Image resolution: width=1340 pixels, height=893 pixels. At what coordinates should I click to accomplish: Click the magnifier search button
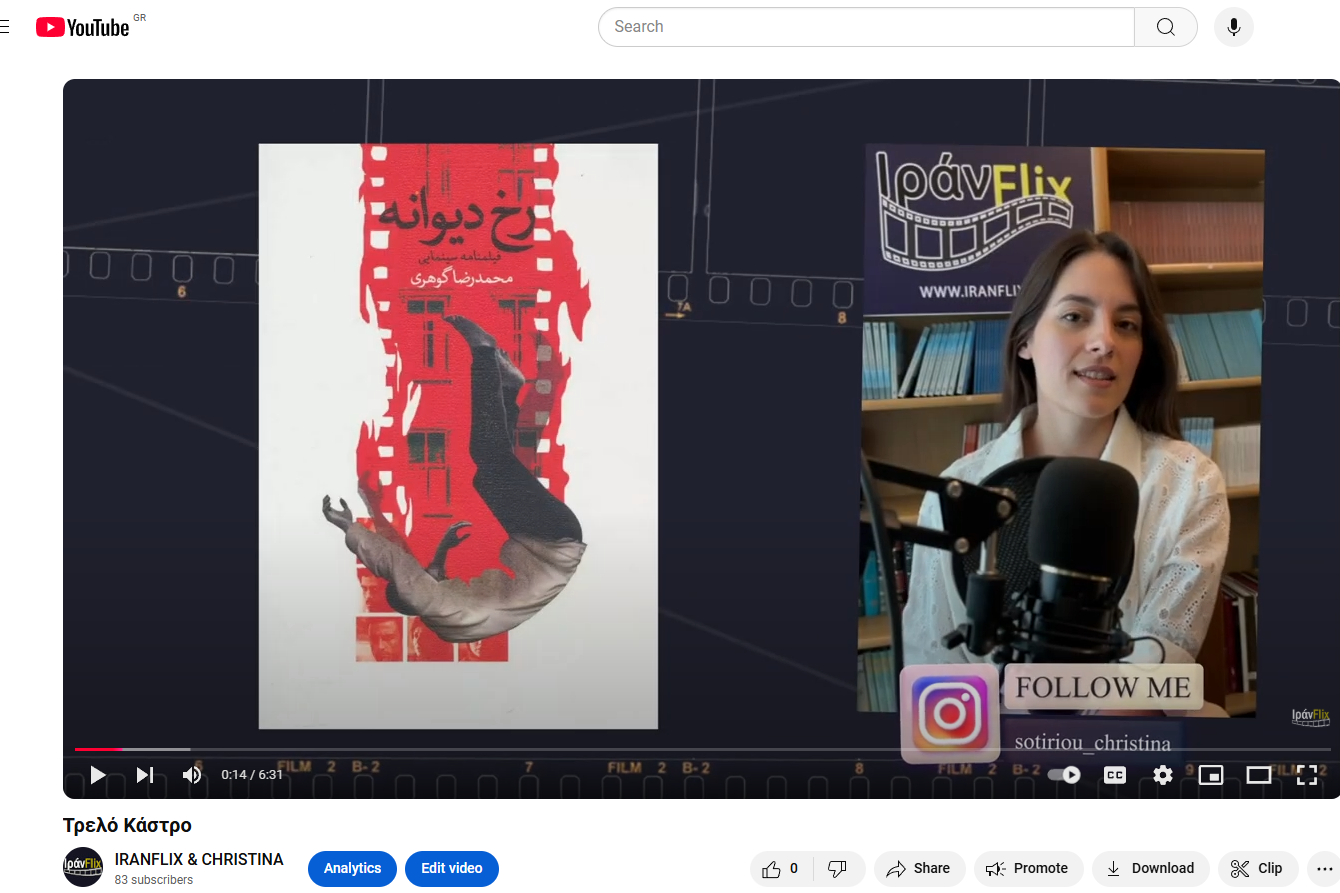(1166, 27)
